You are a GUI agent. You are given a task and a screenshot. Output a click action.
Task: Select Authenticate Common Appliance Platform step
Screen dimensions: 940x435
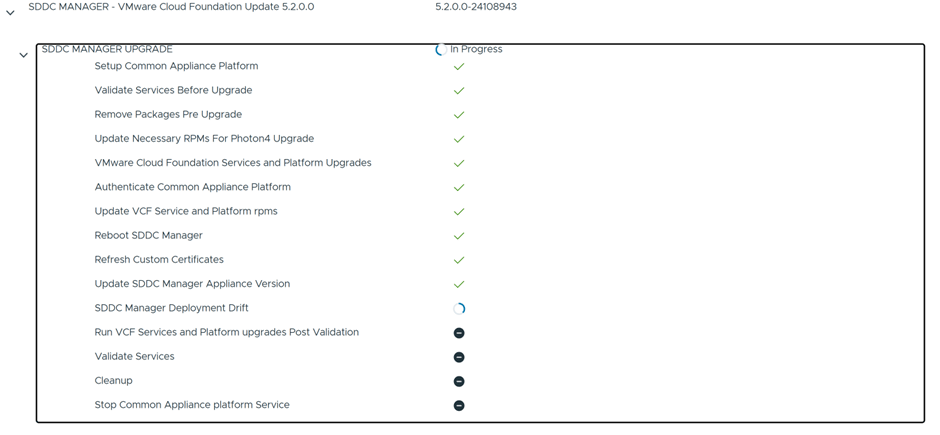[x=192, y=187]
